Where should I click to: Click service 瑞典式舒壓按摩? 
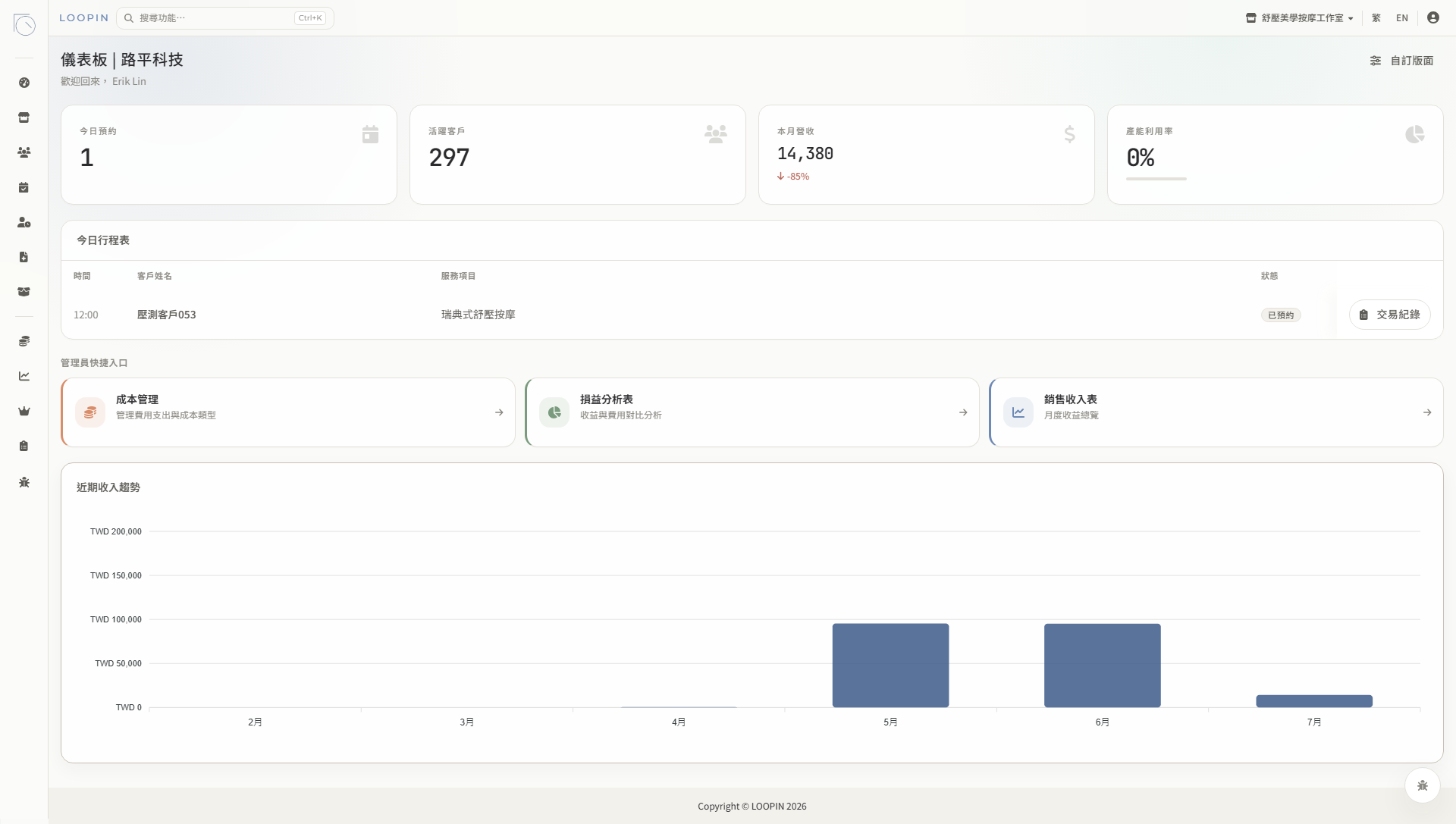click(x=479, y=315)
